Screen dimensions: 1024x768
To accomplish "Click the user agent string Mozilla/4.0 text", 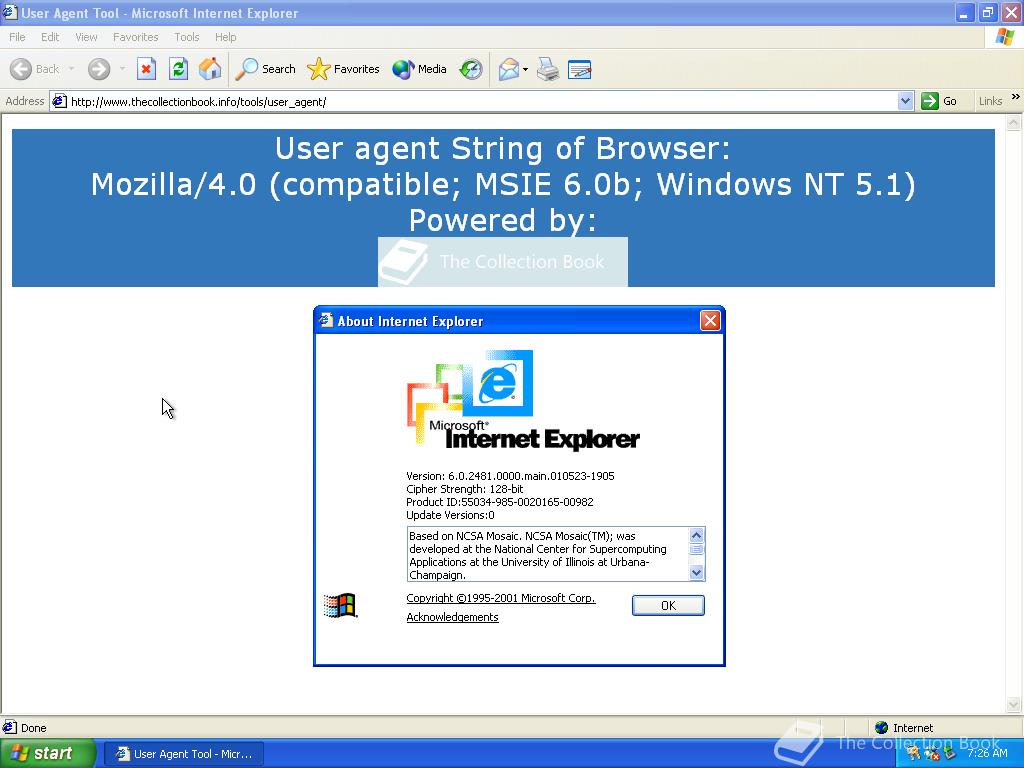I will 503,184.
